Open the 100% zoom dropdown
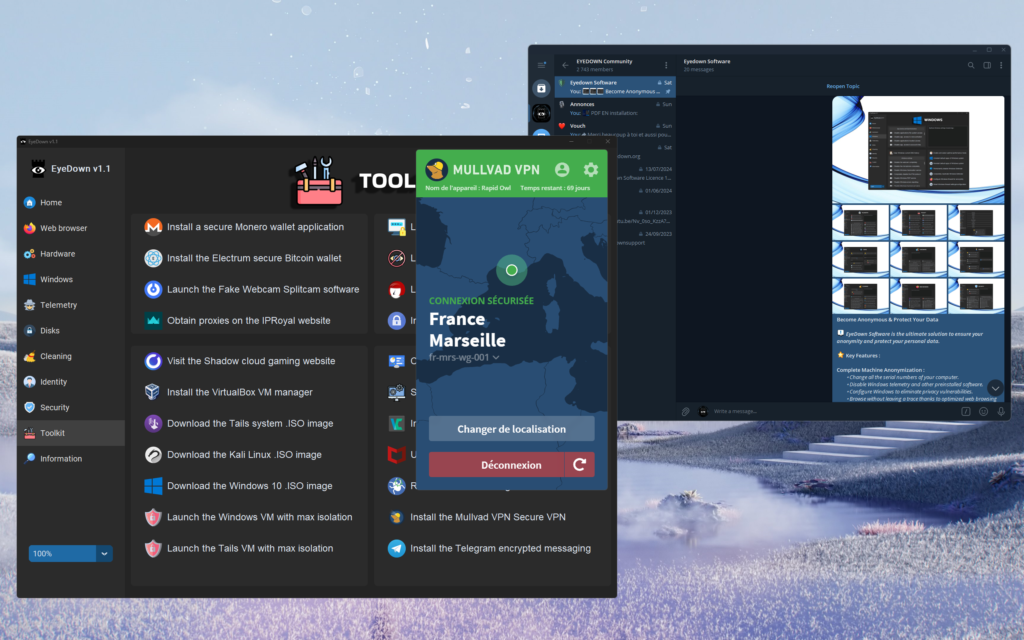Screen dimensions: 1024x640 point(104,553)
